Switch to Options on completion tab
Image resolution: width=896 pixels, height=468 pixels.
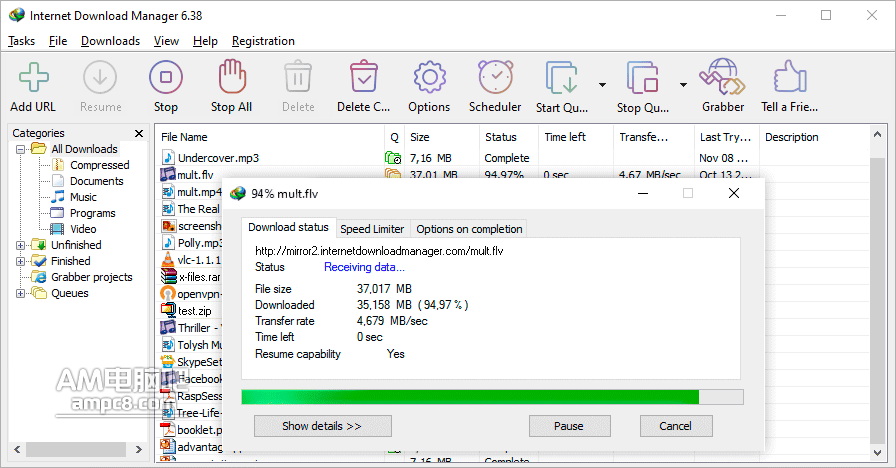pyautogui.click(x=469, y=229)
